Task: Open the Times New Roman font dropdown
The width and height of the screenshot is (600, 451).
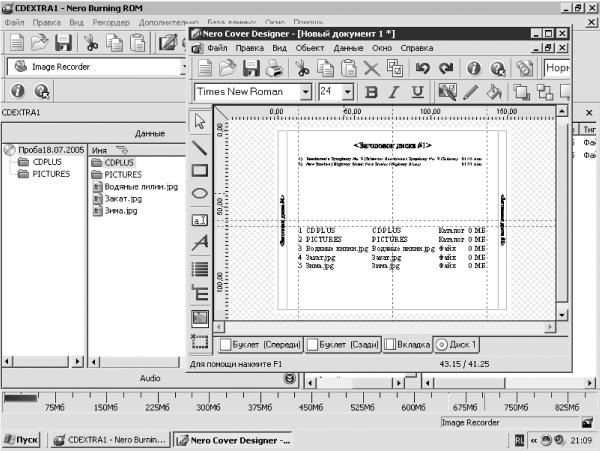Action: click(305, 92)
